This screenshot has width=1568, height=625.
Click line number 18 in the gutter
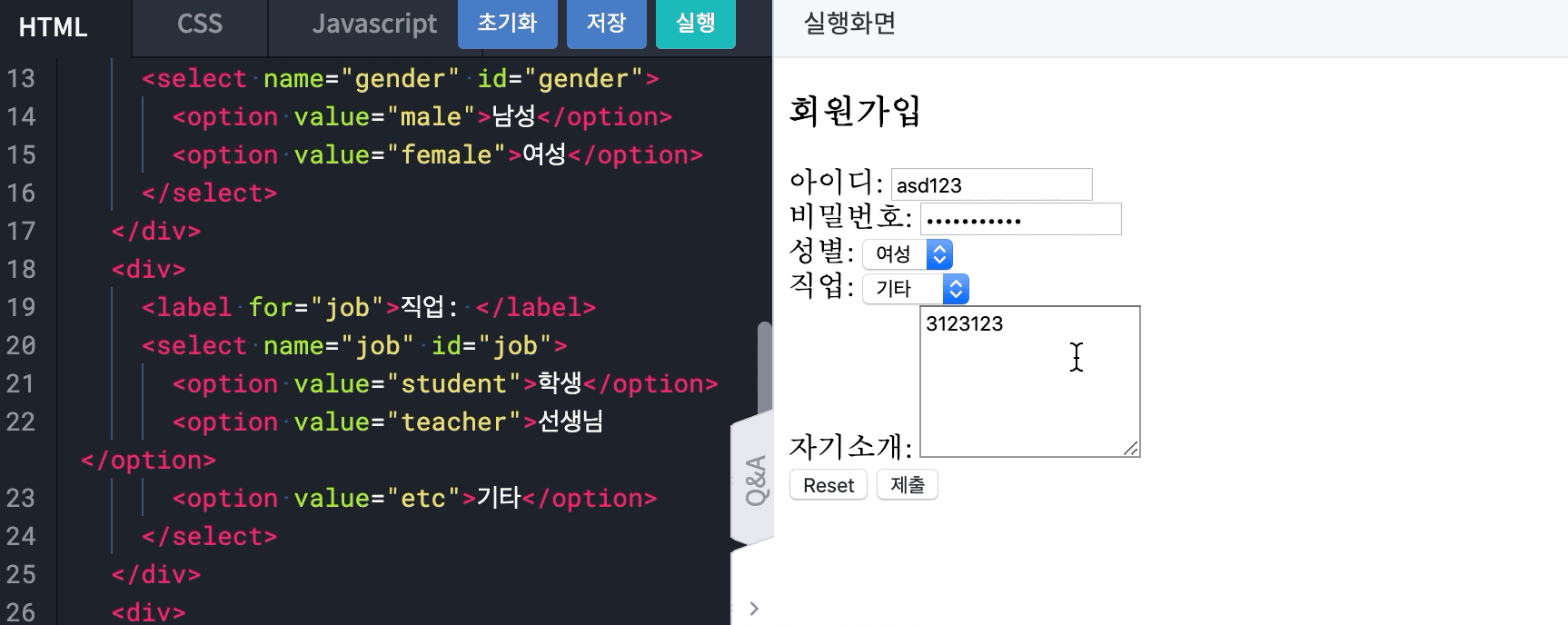click(x=22, y=270)
